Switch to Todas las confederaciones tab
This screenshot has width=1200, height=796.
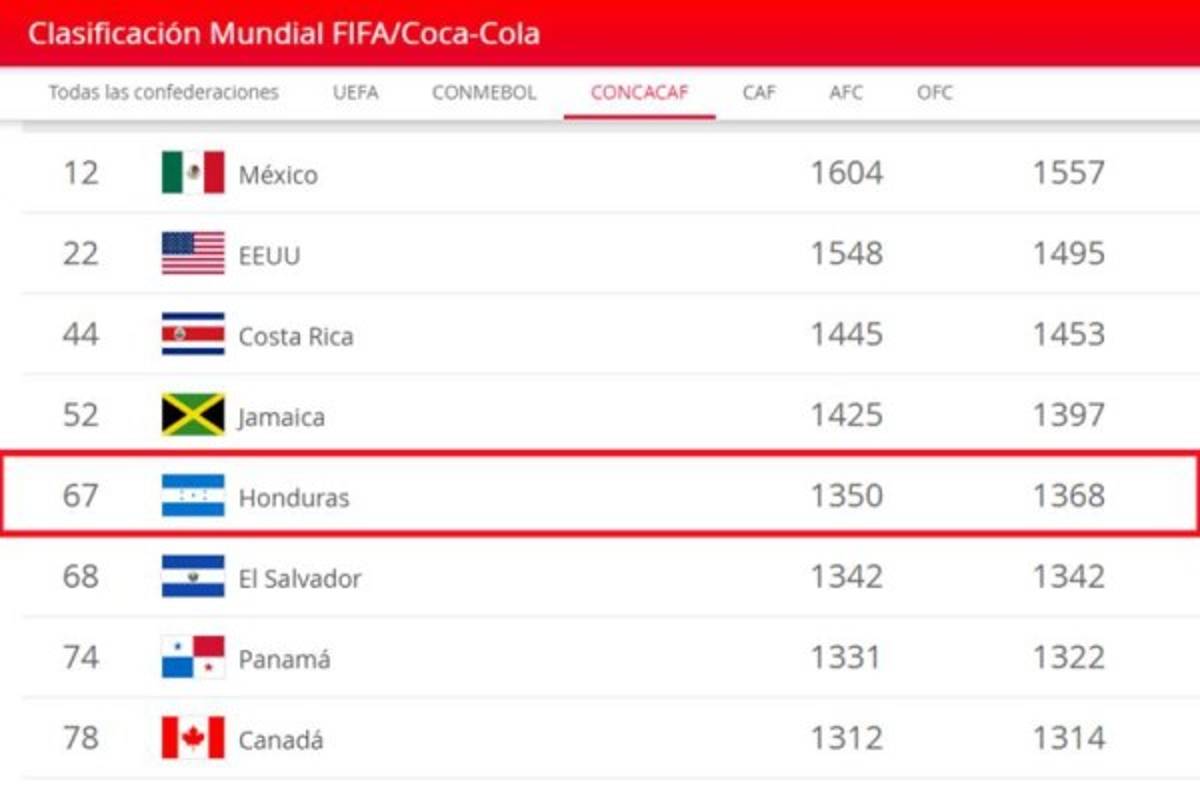tap(164, 93)
